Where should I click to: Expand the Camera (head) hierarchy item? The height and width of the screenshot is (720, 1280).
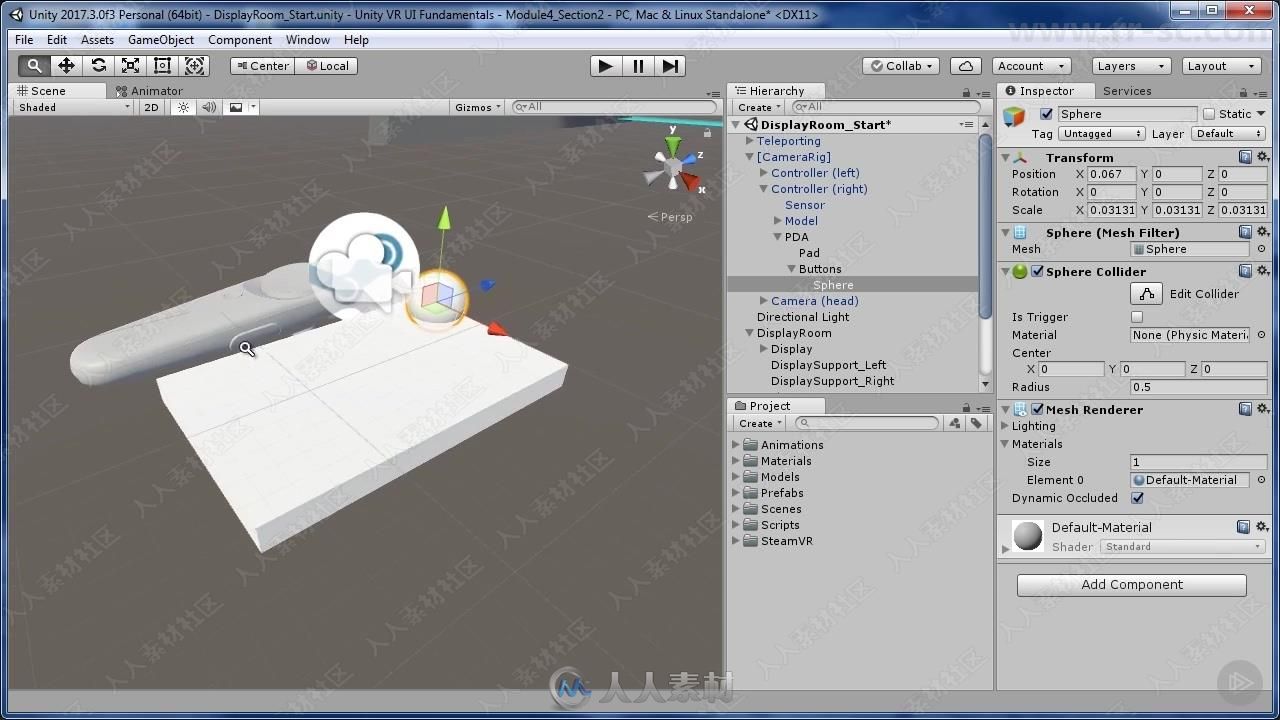click(x=764, y=301)
